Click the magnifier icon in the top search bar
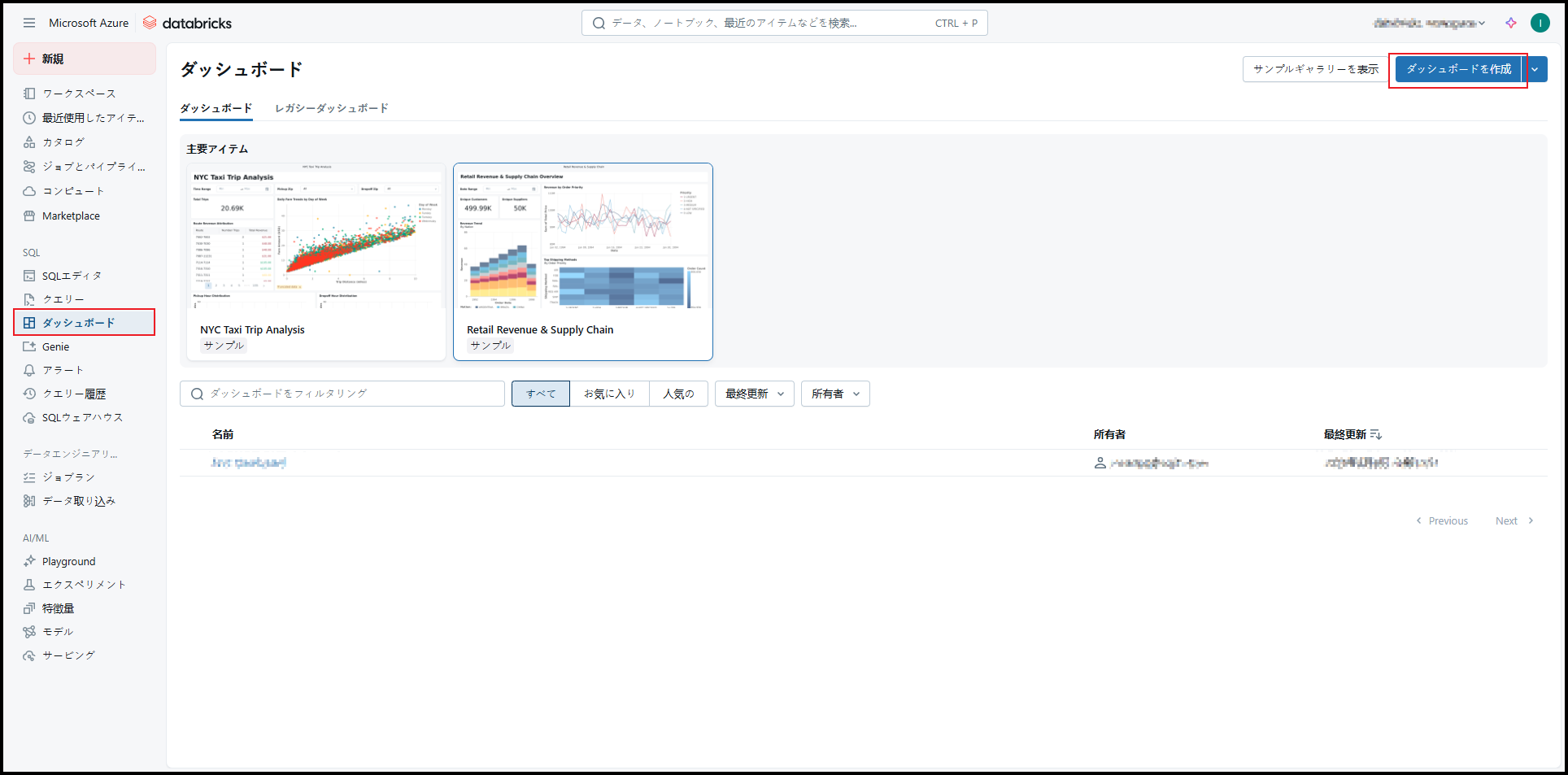1568x775 pixels. point(599,23)
